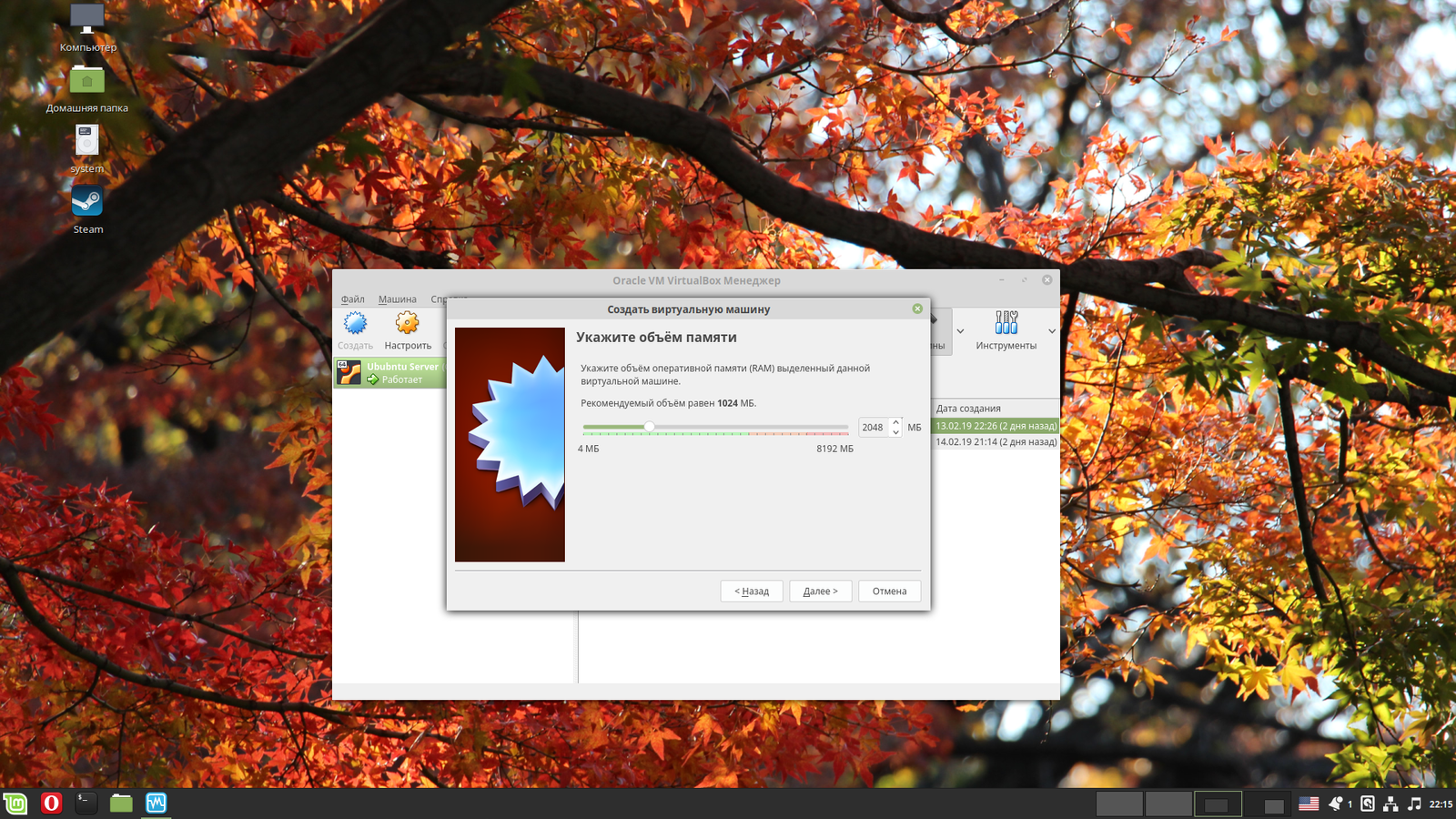Close the Создать виртуальную машину dialog
1456x819 pixels.
point(917,308)
